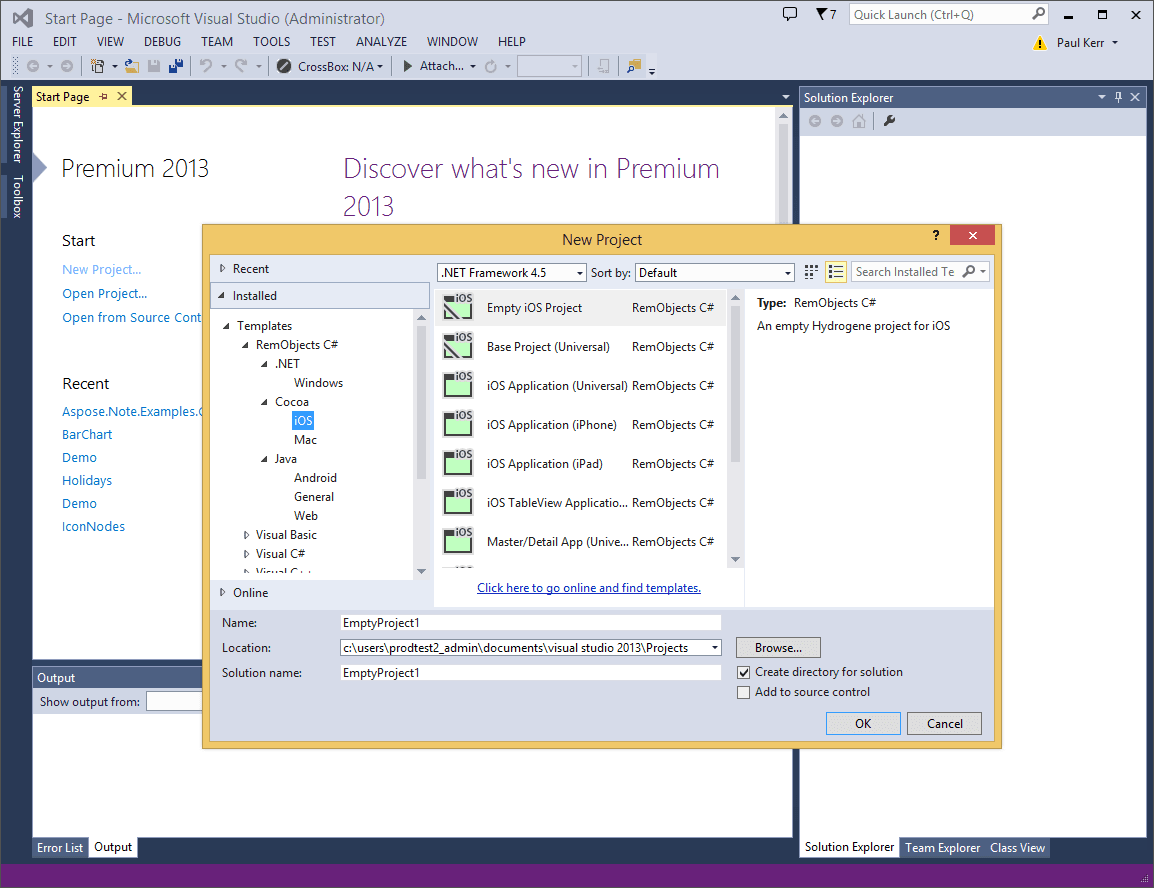Image resolution: width=1154 pixels, height=888 pixels.
Task: Click the Navigate Backward toolbar icon
Action: pos(33,66)
